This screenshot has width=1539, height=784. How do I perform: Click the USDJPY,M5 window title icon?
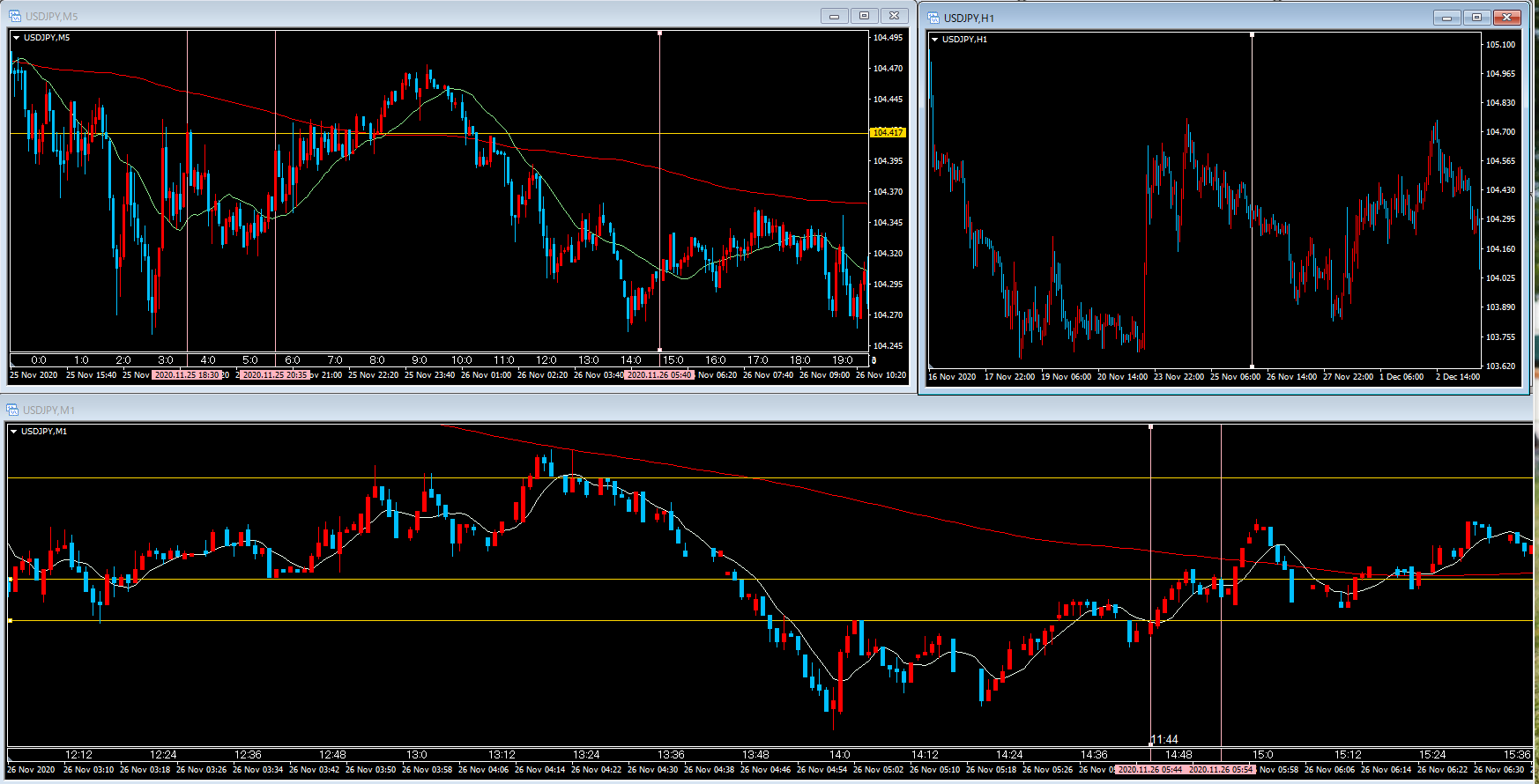[14, 16]
